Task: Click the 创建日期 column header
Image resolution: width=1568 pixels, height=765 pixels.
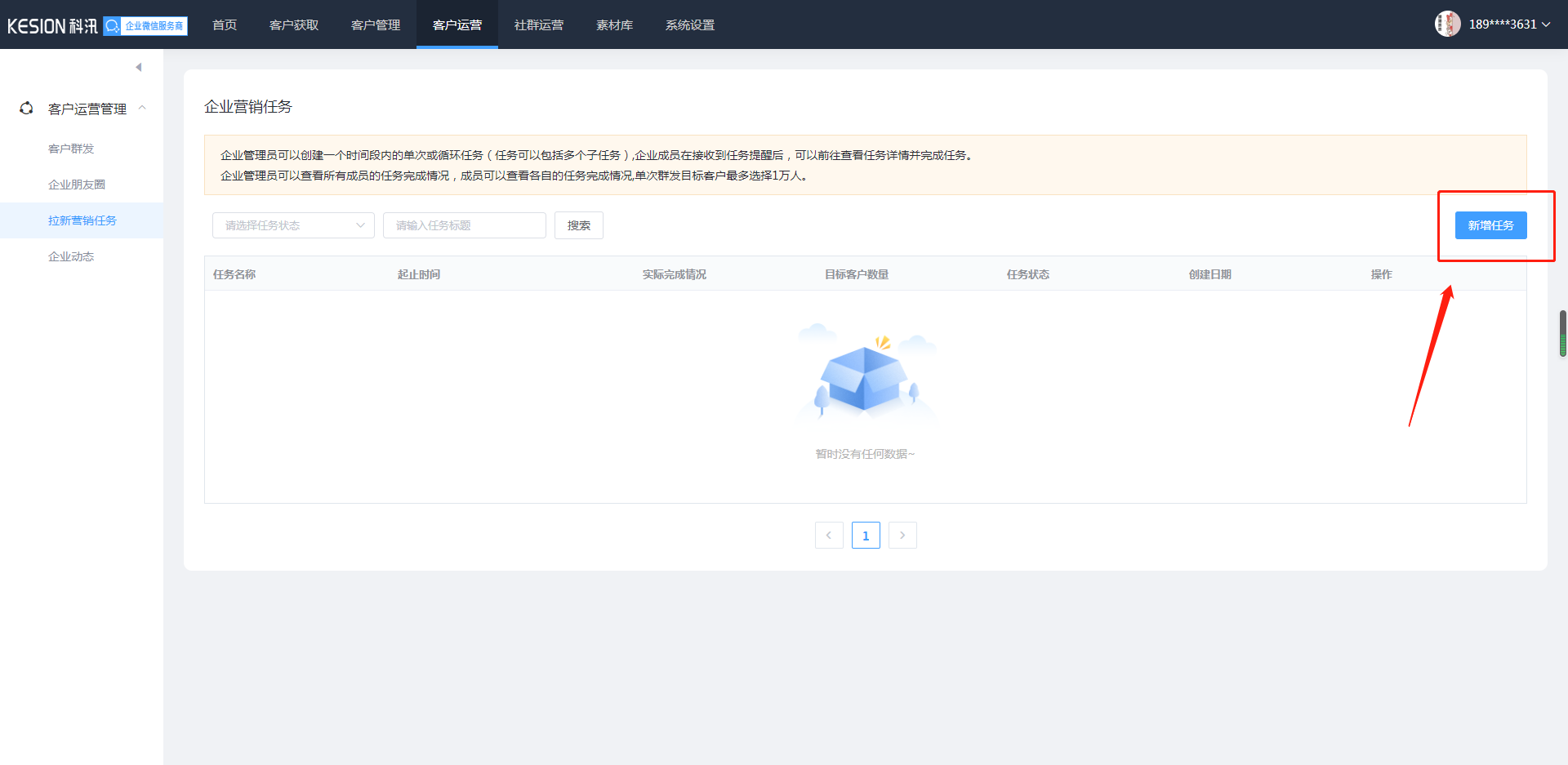Action: [1210, 274]
